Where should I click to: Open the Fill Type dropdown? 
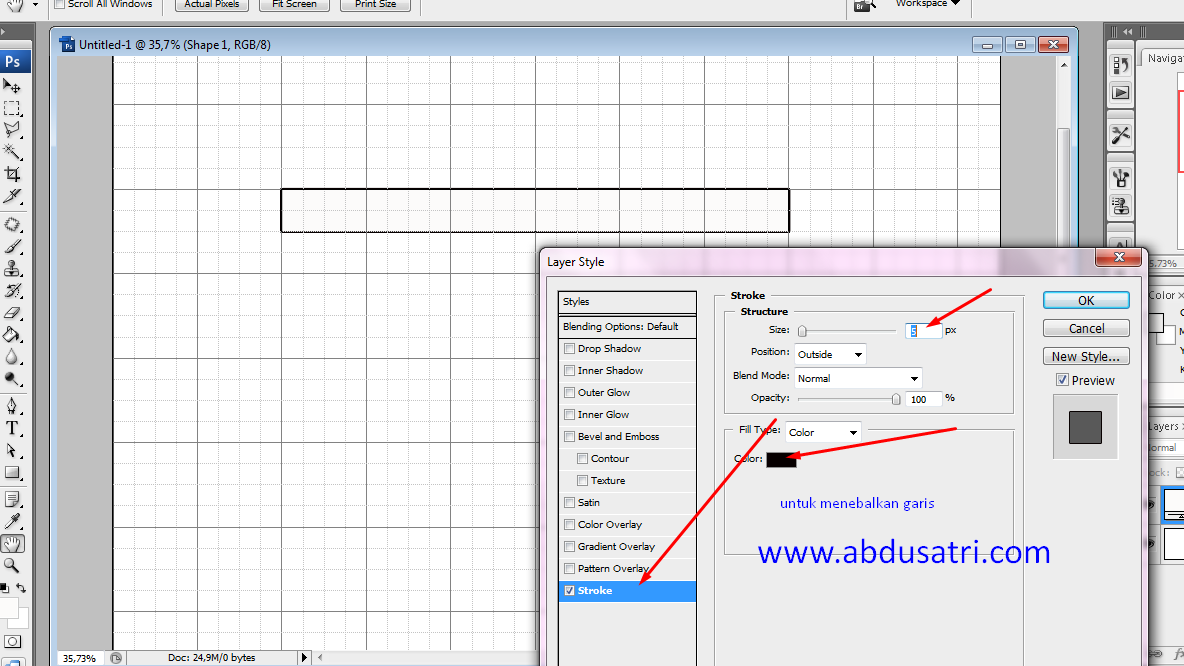tap(822, 432)
